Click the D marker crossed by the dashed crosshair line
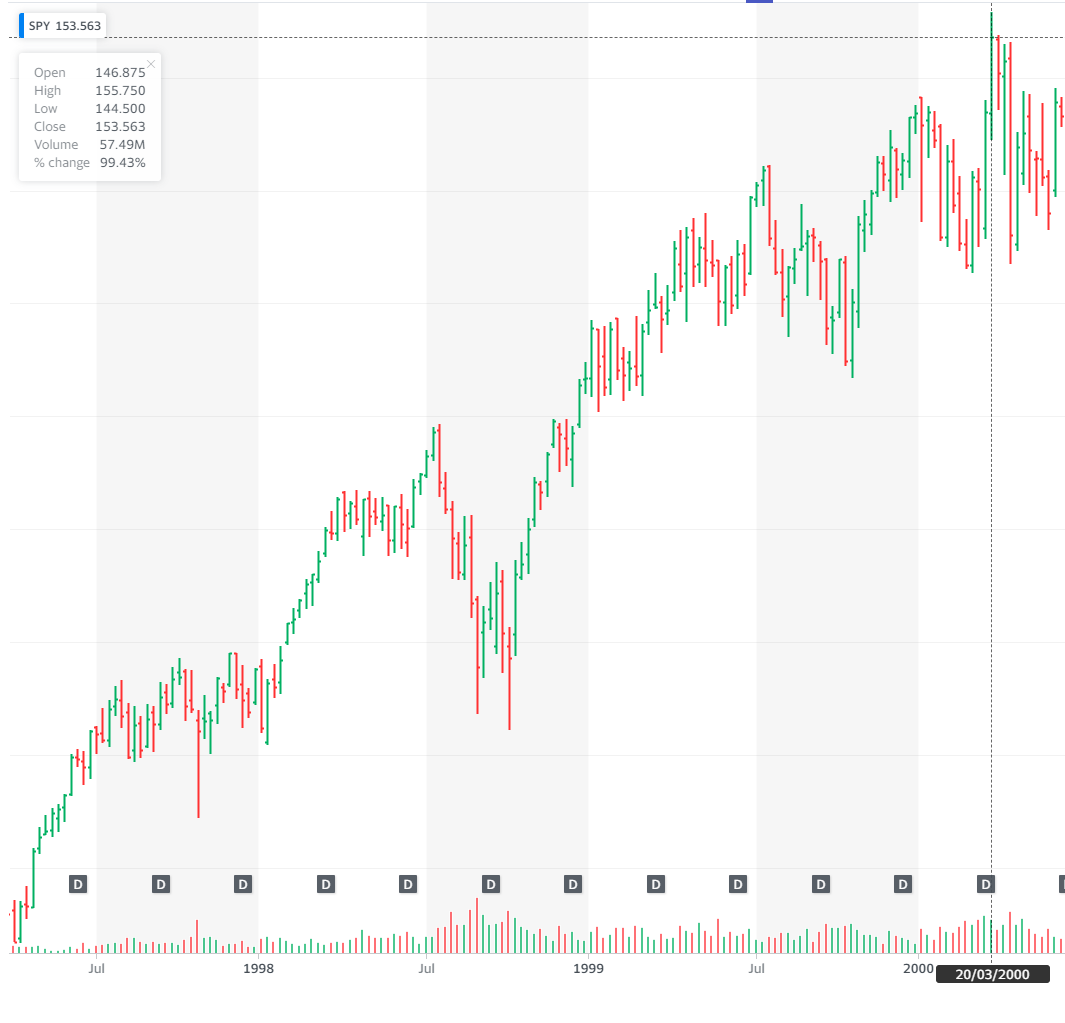 point(984,884)
